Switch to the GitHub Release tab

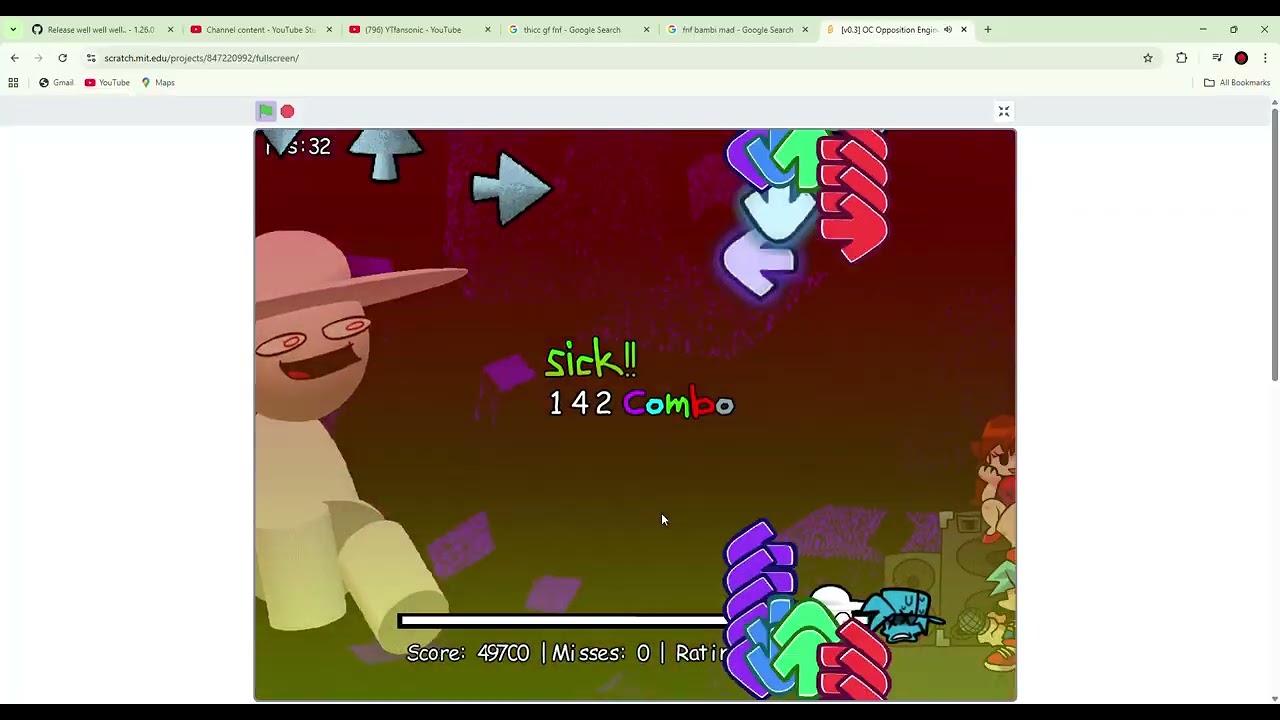pos(100,30)
